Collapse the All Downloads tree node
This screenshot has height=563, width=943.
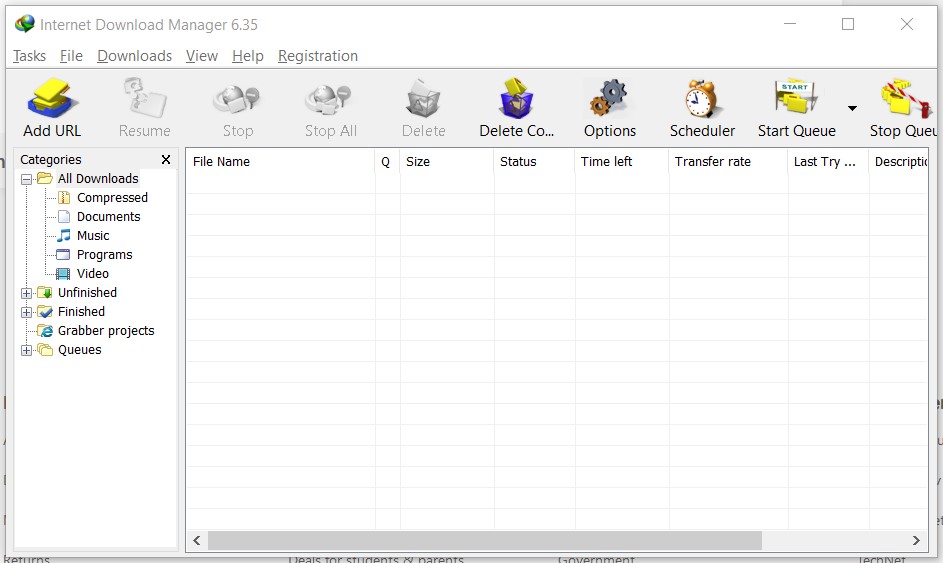coord(26,179)
